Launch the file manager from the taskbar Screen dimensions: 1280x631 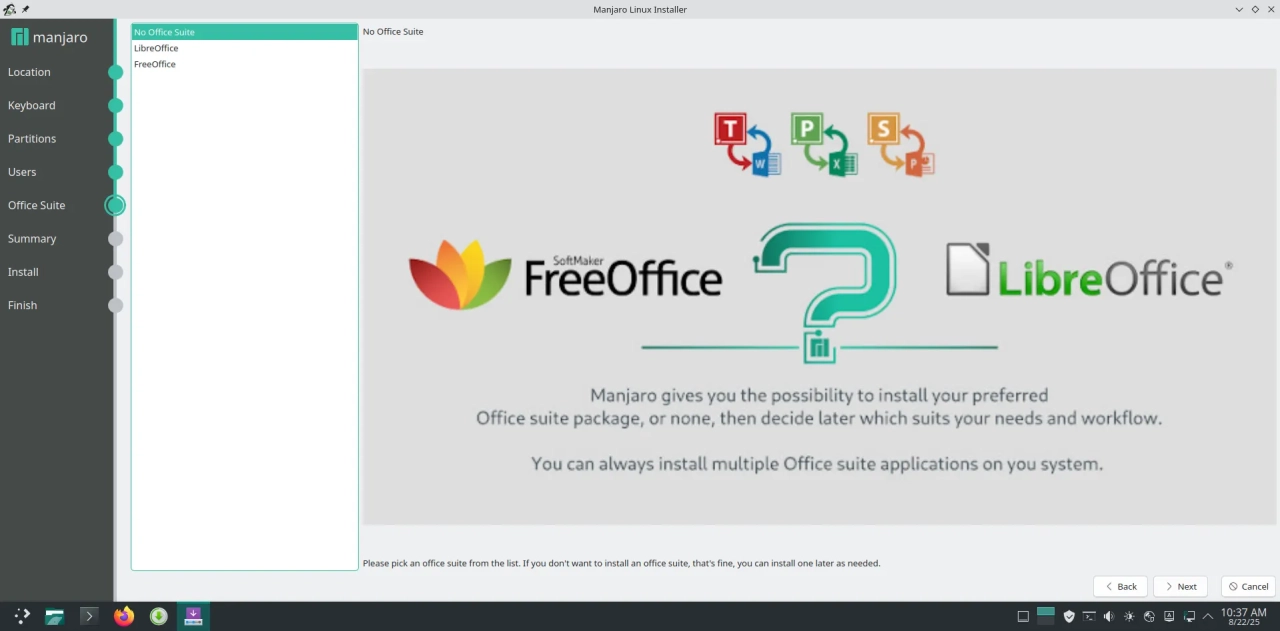point(55,616)
